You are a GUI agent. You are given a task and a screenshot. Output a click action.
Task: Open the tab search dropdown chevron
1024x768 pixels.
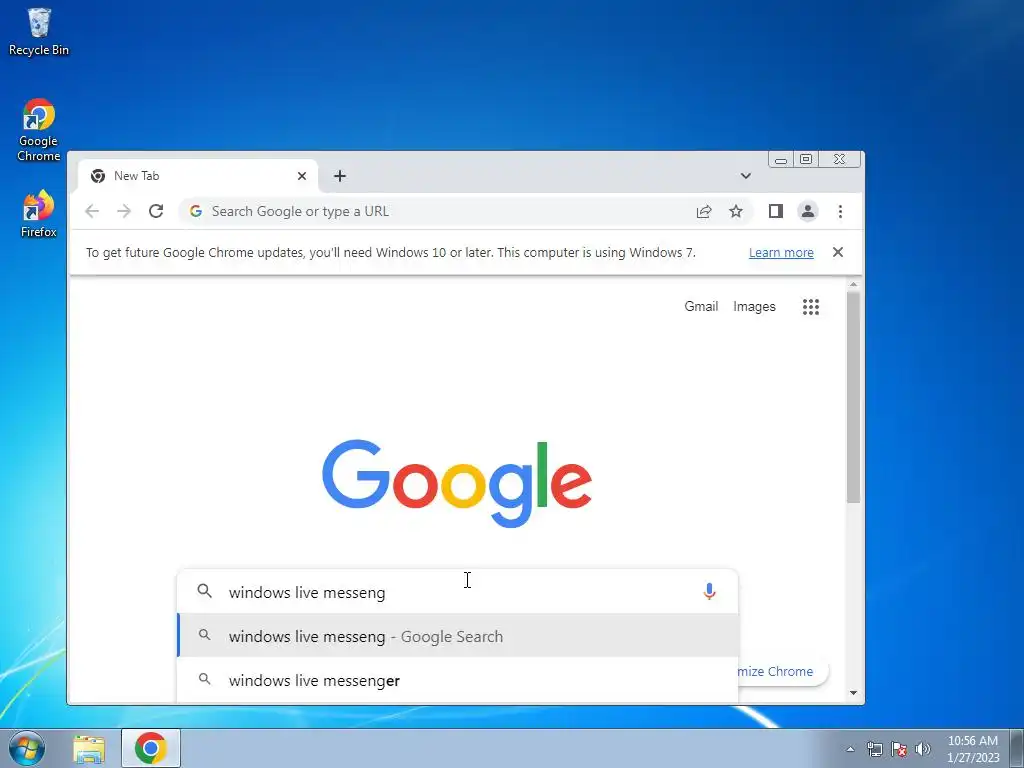pyautogui.click(x=746, y=176)
